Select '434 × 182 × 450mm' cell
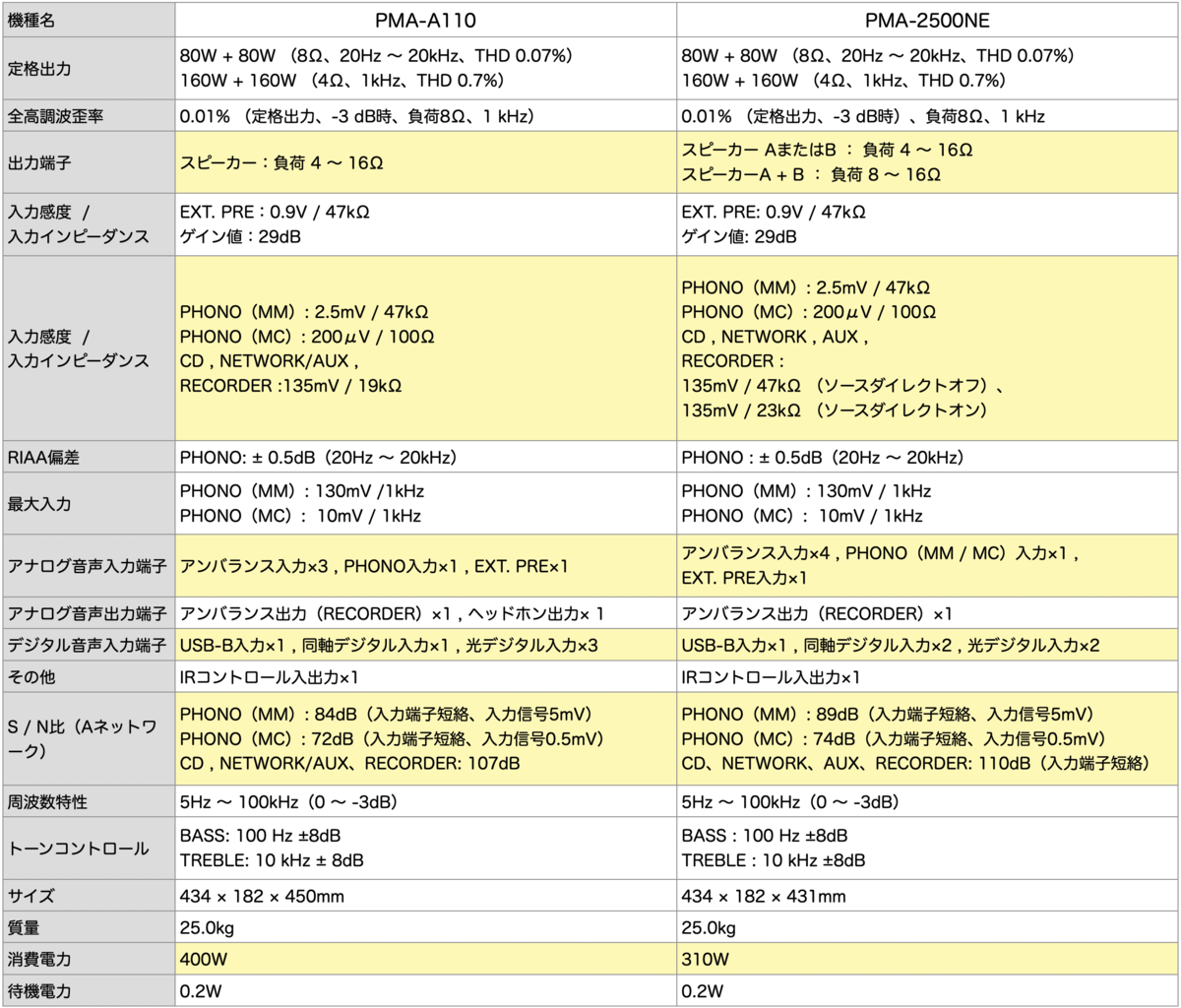The image size is (1181, 1008). 425,896
